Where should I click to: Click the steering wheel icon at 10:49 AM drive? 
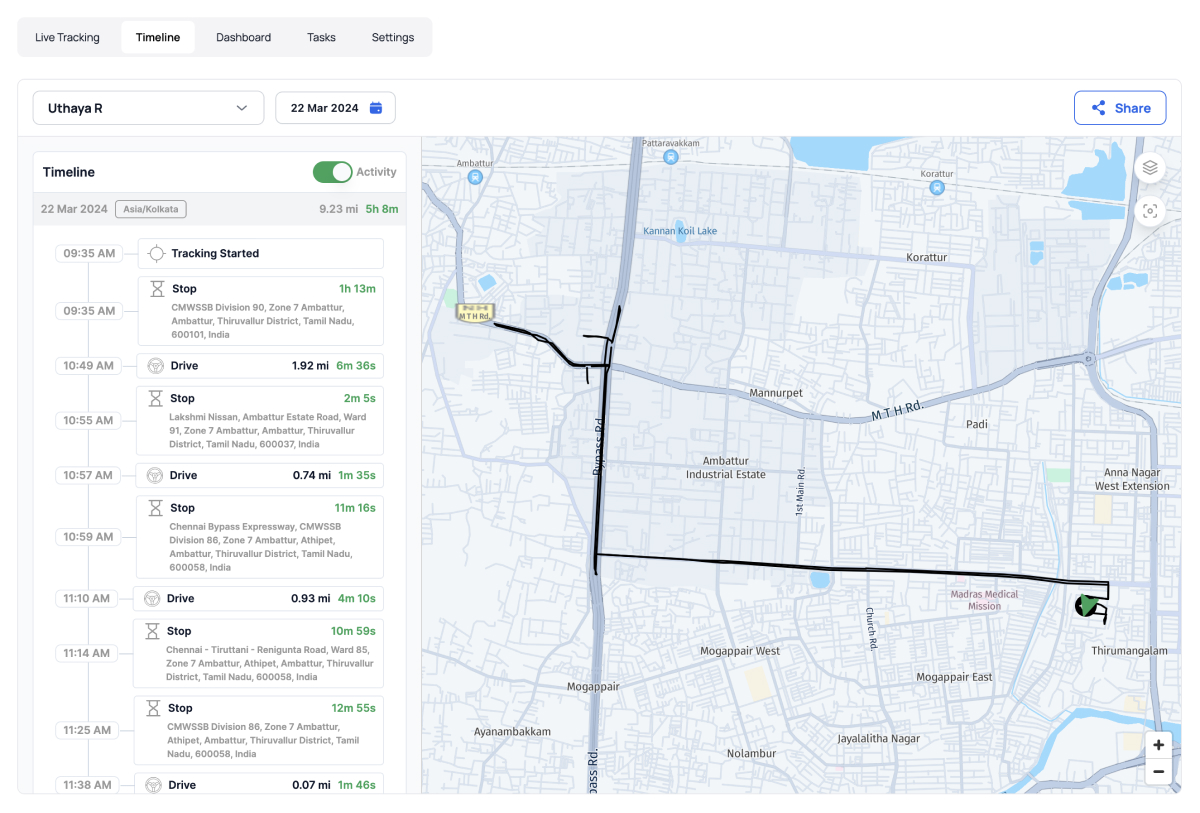[x=156, y=366]
